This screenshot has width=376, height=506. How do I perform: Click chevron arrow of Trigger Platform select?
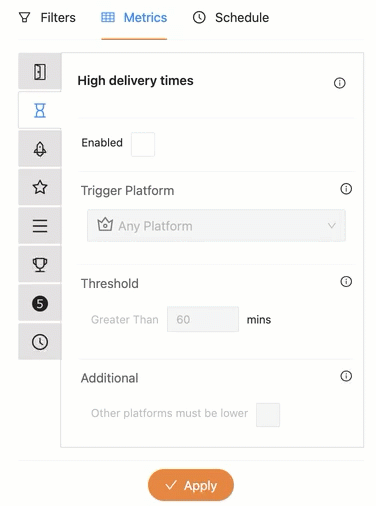pyautogui.click(x=331, y=226)
